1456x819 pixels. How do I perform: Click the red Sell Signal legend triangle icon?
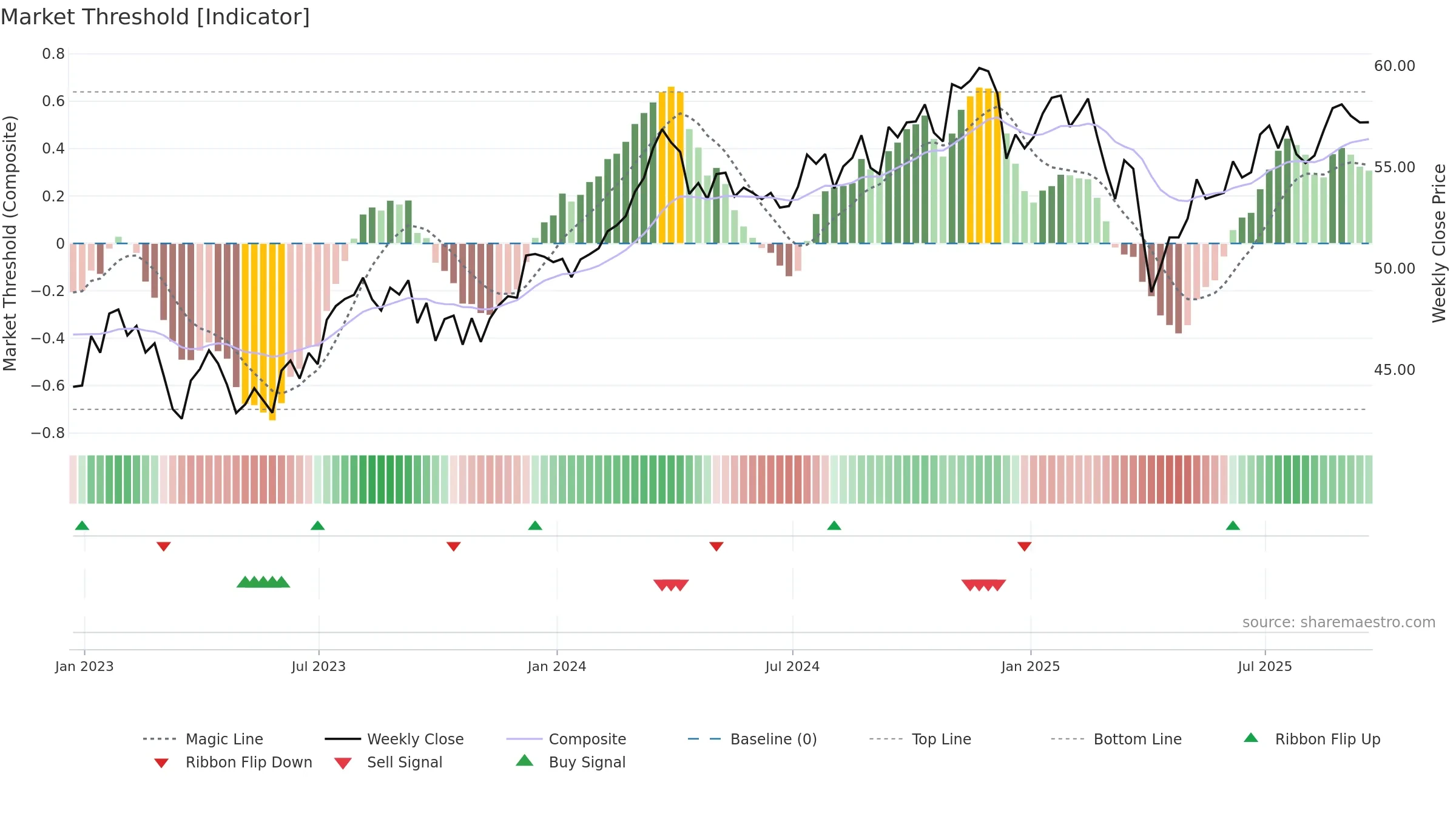343,763
